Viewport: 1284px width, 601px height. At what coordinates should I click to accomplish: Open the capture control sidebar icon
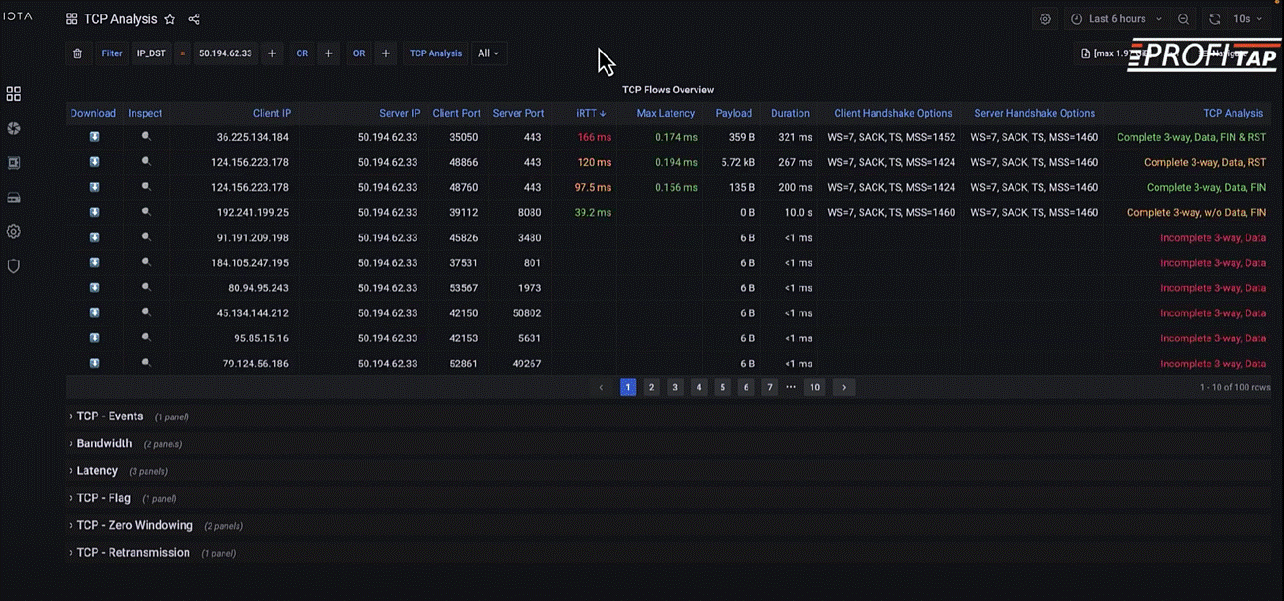14,163
